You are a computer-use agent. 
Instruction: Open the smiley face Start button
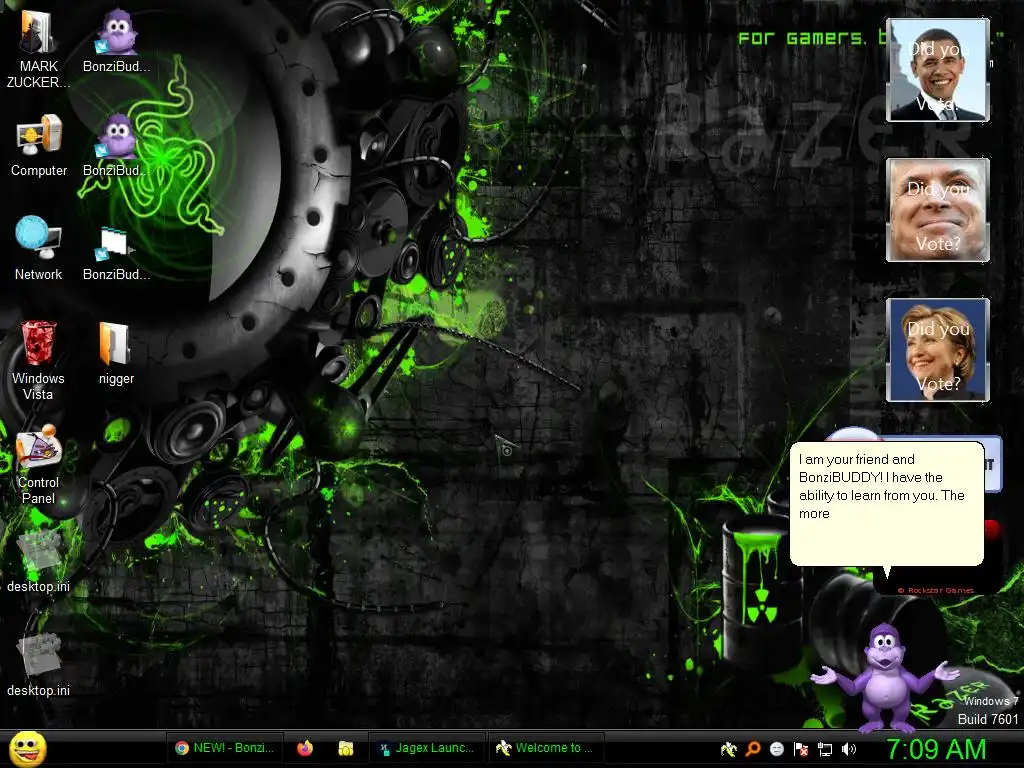(x=27, y=748)
